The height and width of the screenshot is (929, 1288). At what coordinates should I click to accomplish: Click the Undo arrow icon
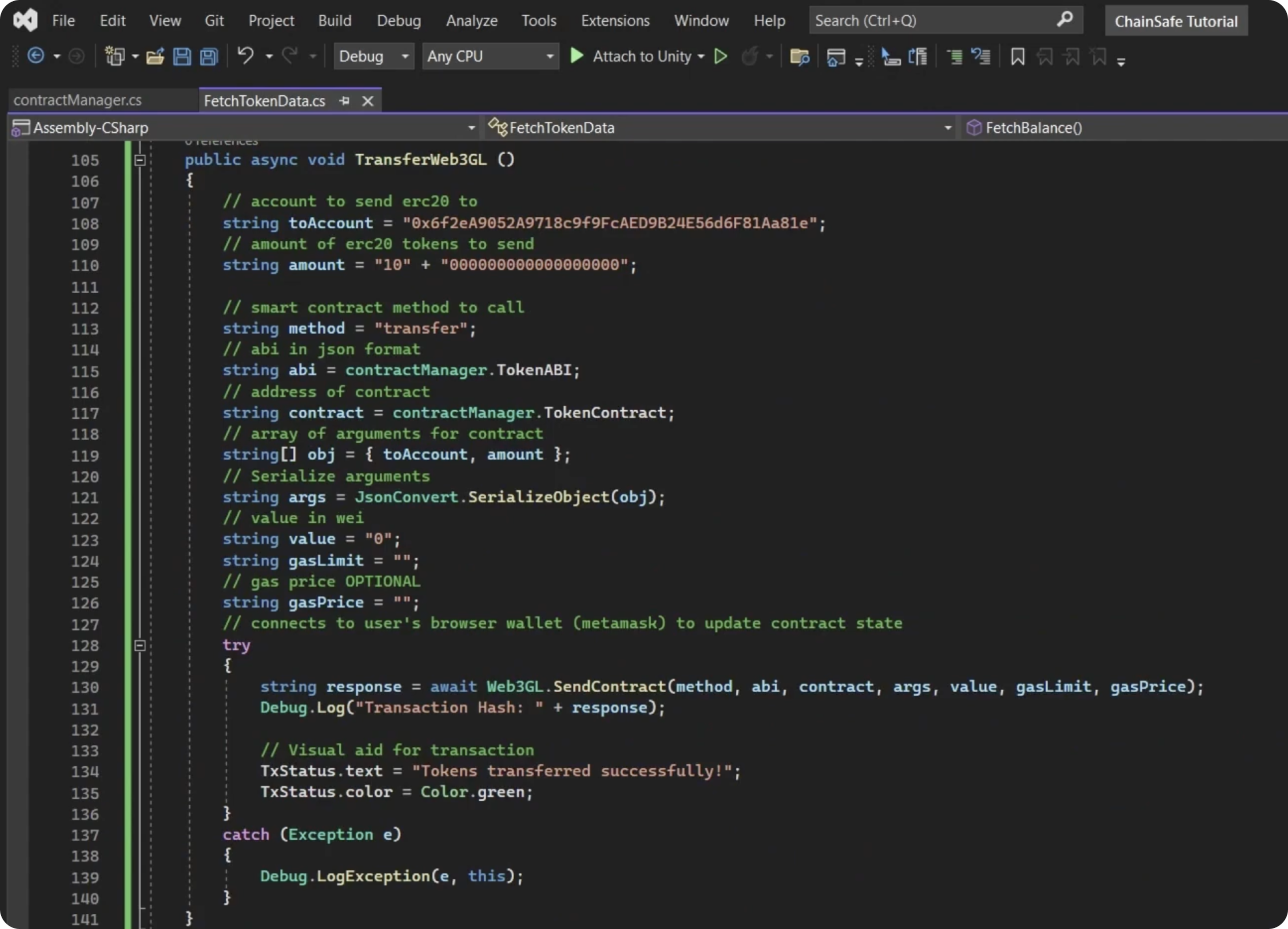(x=245, y=56)
